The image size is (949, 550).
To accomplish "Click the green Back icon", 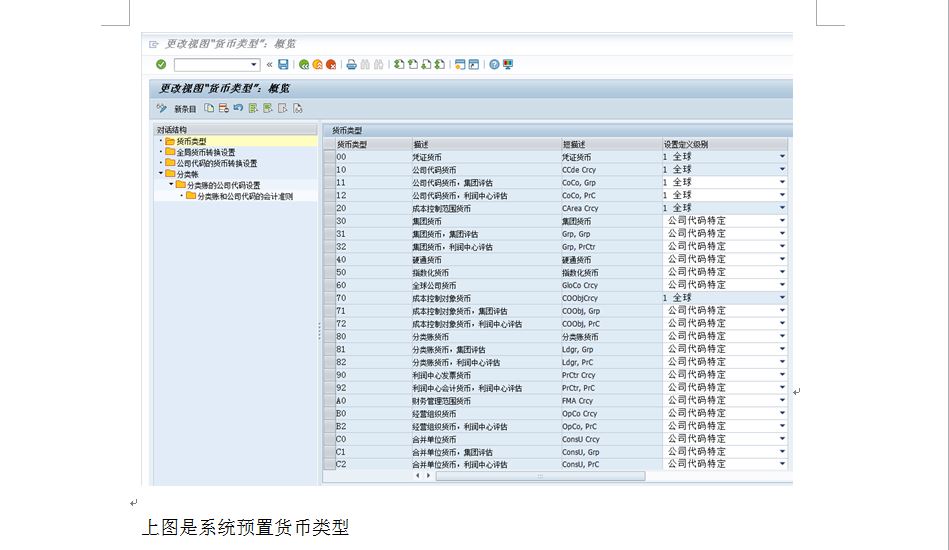I will (x=304, y=64).
